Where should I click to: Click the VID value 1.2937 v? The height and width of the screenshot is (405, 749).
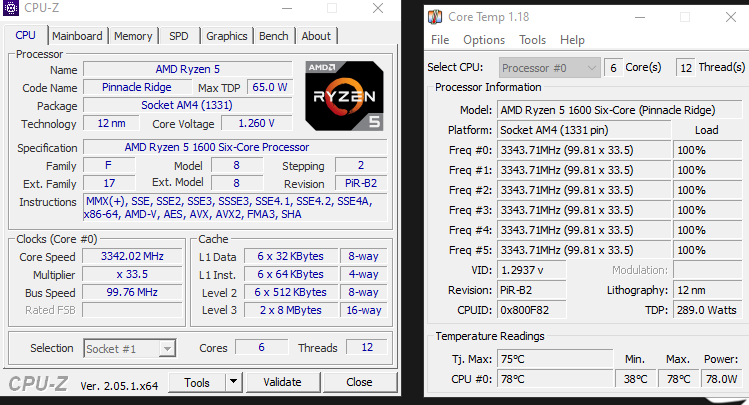pos(532,270)
